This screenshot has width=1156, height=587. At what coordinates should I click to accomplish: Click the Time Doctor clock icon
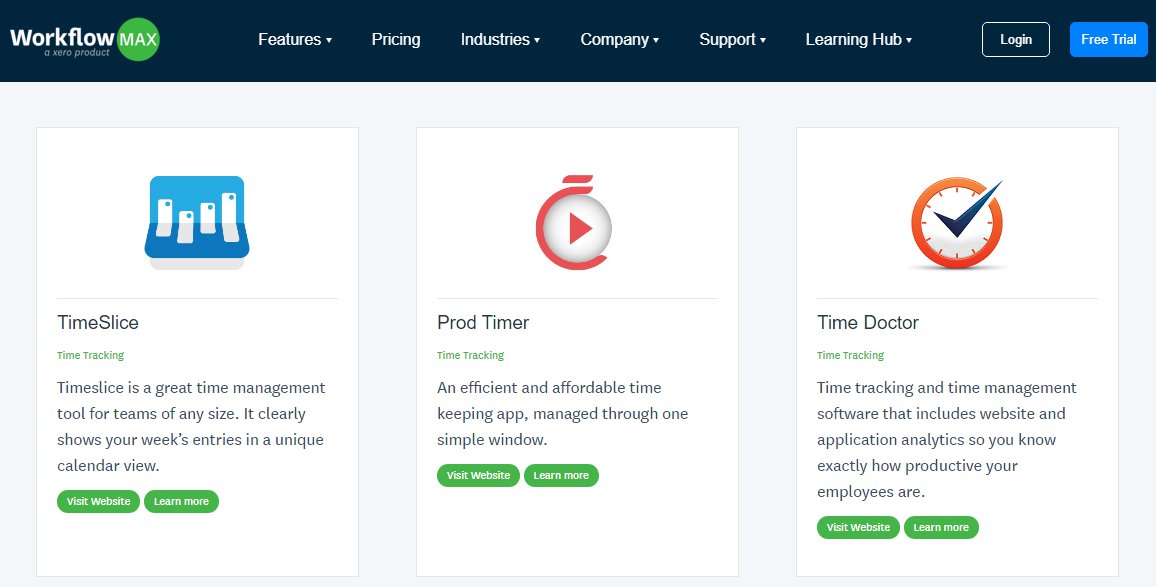coord(957,223)
